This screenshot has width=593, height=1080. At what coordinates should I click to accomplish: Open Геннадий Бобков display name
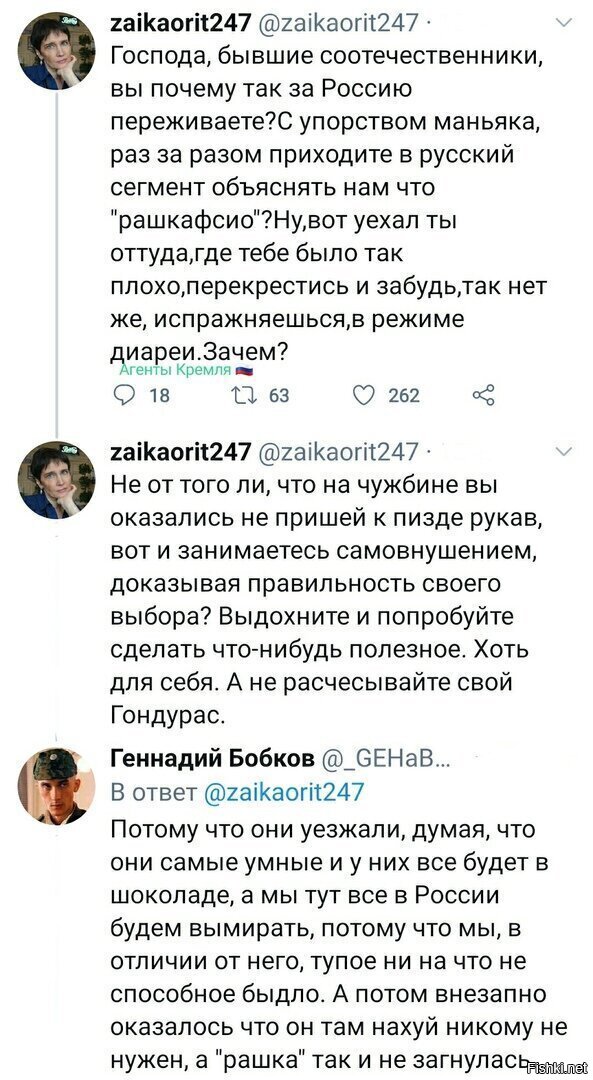pyautogui.click(x=213, y=758)
